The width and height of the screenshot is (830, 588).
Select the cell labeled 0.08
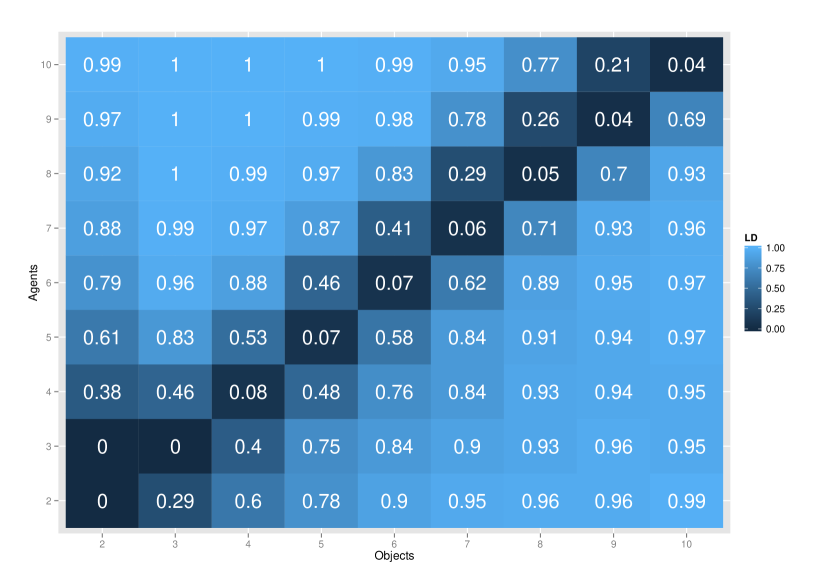pyautogui.click(x=248, y=392)
